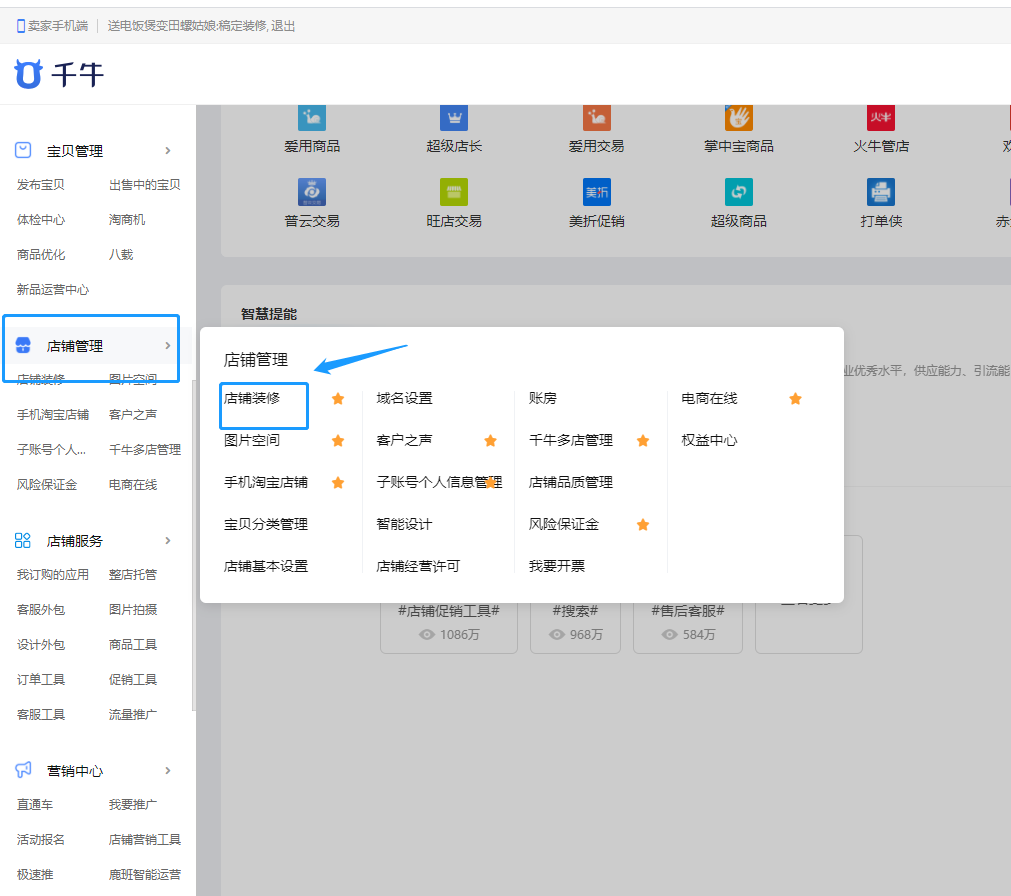Open the 爱用交易 app icon
The image size is (1011, 896).
596,117
